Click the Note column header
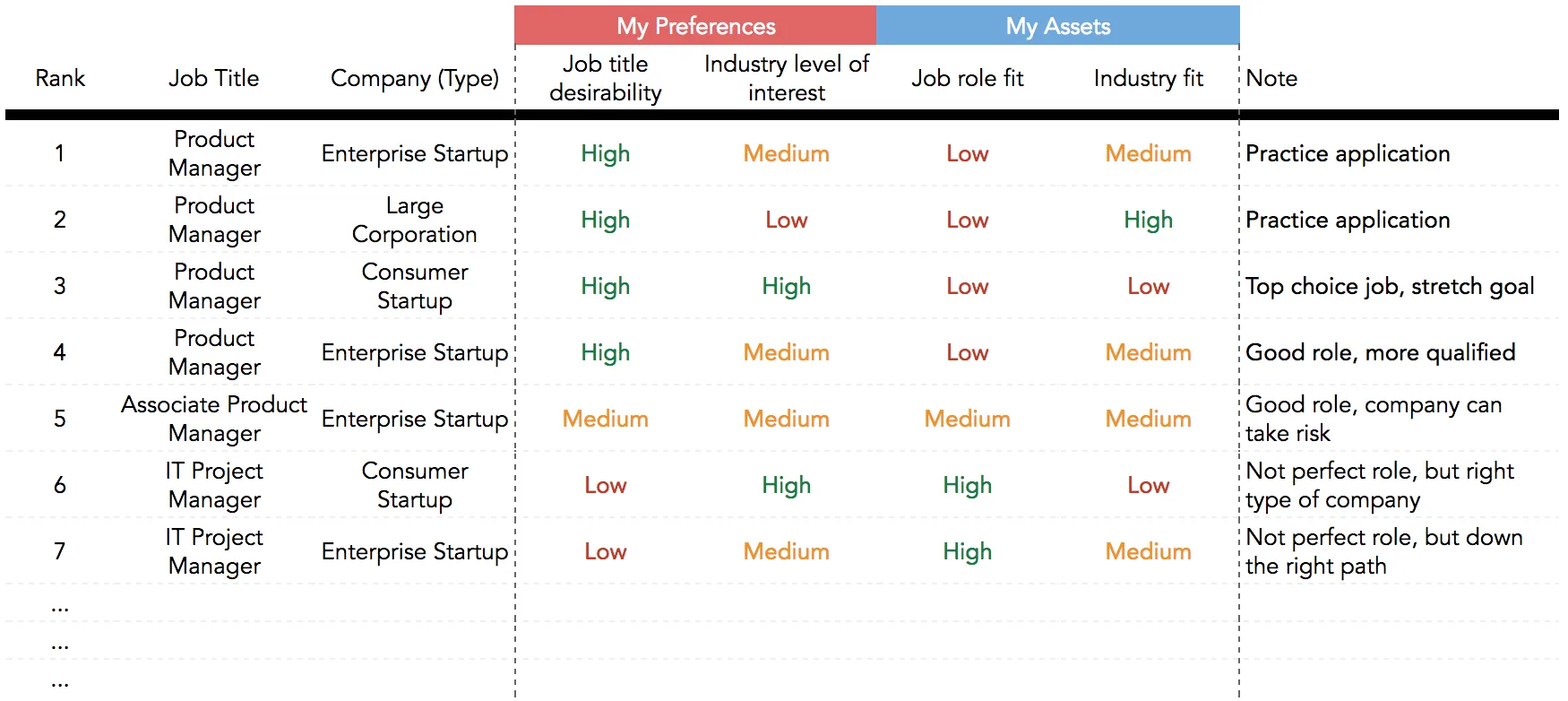Screen dimensions: 1568x701 (x=1271, y=79)
